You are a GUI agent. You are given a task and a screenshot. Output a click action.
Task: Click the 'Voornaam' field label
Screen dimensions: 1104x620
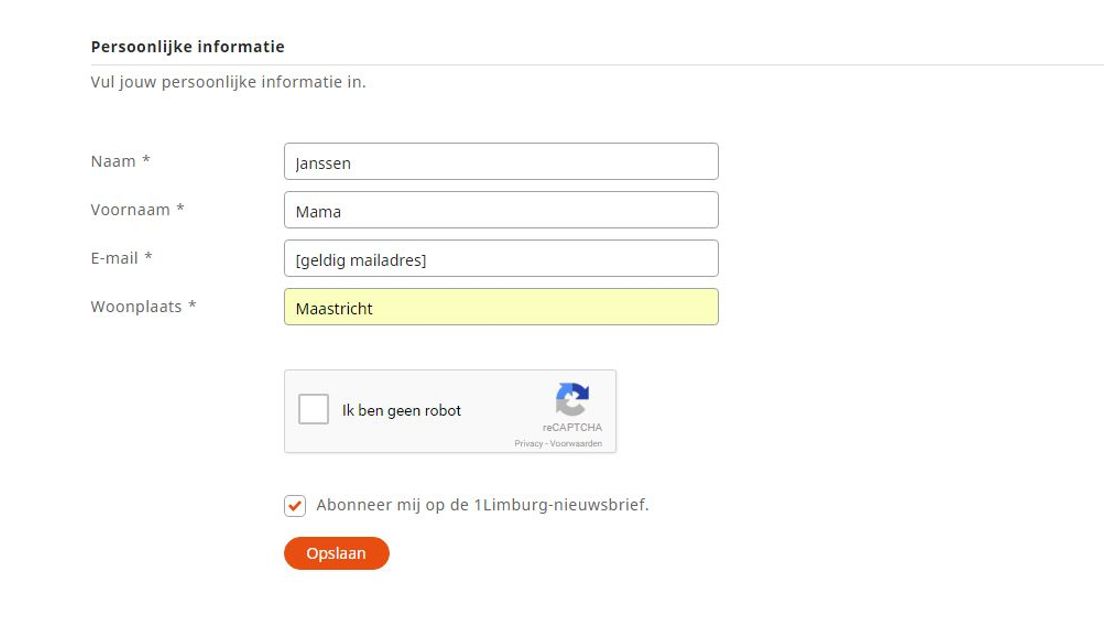[130, 210]
